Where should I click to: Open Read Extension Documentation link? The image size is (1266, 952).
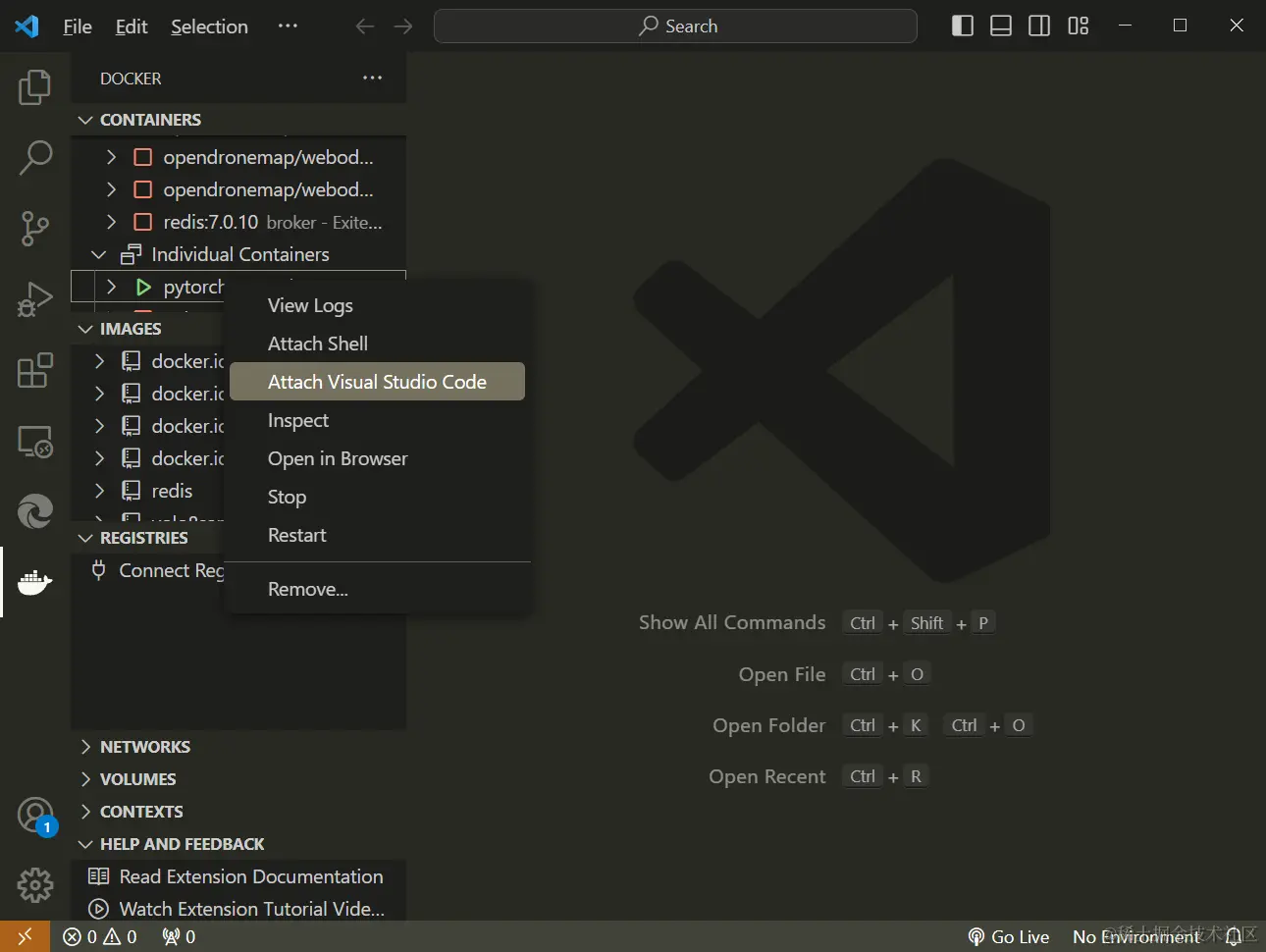pyautogui.click(x=237, y=876)
